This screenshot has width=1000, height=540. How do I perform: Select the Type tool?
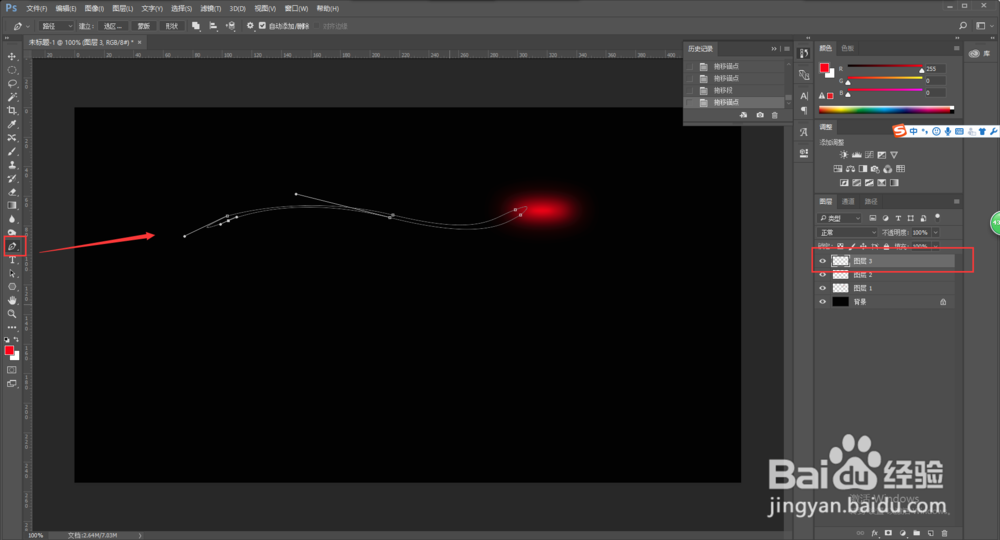pyautogui.click(x=11, y=260)
